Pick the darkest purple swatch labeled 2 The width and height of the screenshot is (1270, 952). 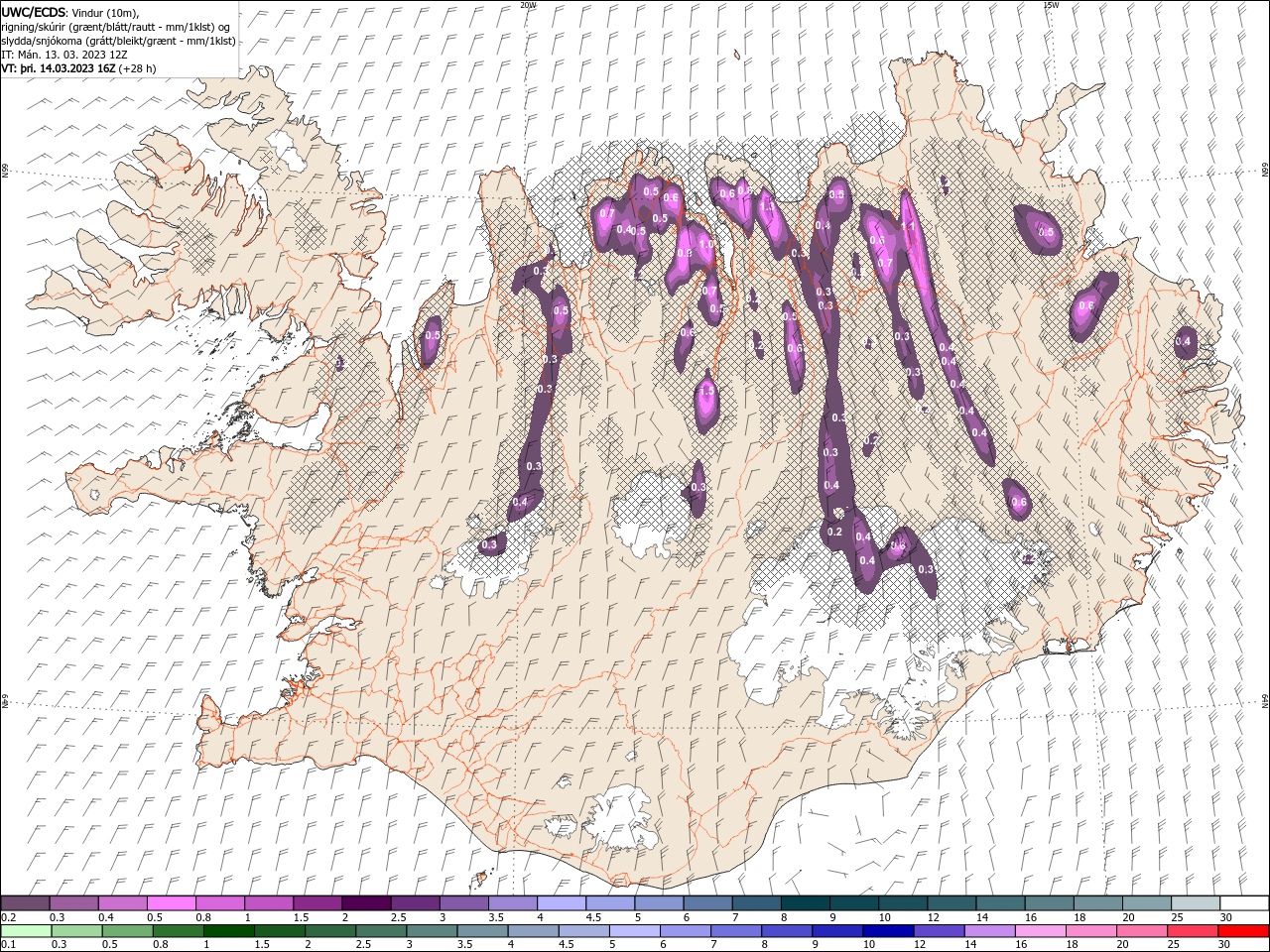pos(366,903)
